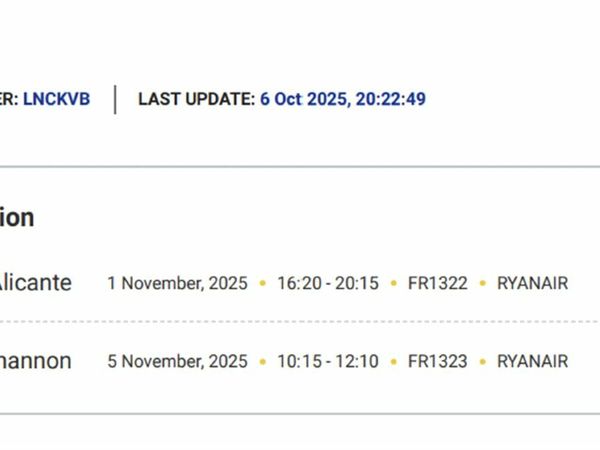
Task: Open flight number FR1323
Action: pos(437,361)
